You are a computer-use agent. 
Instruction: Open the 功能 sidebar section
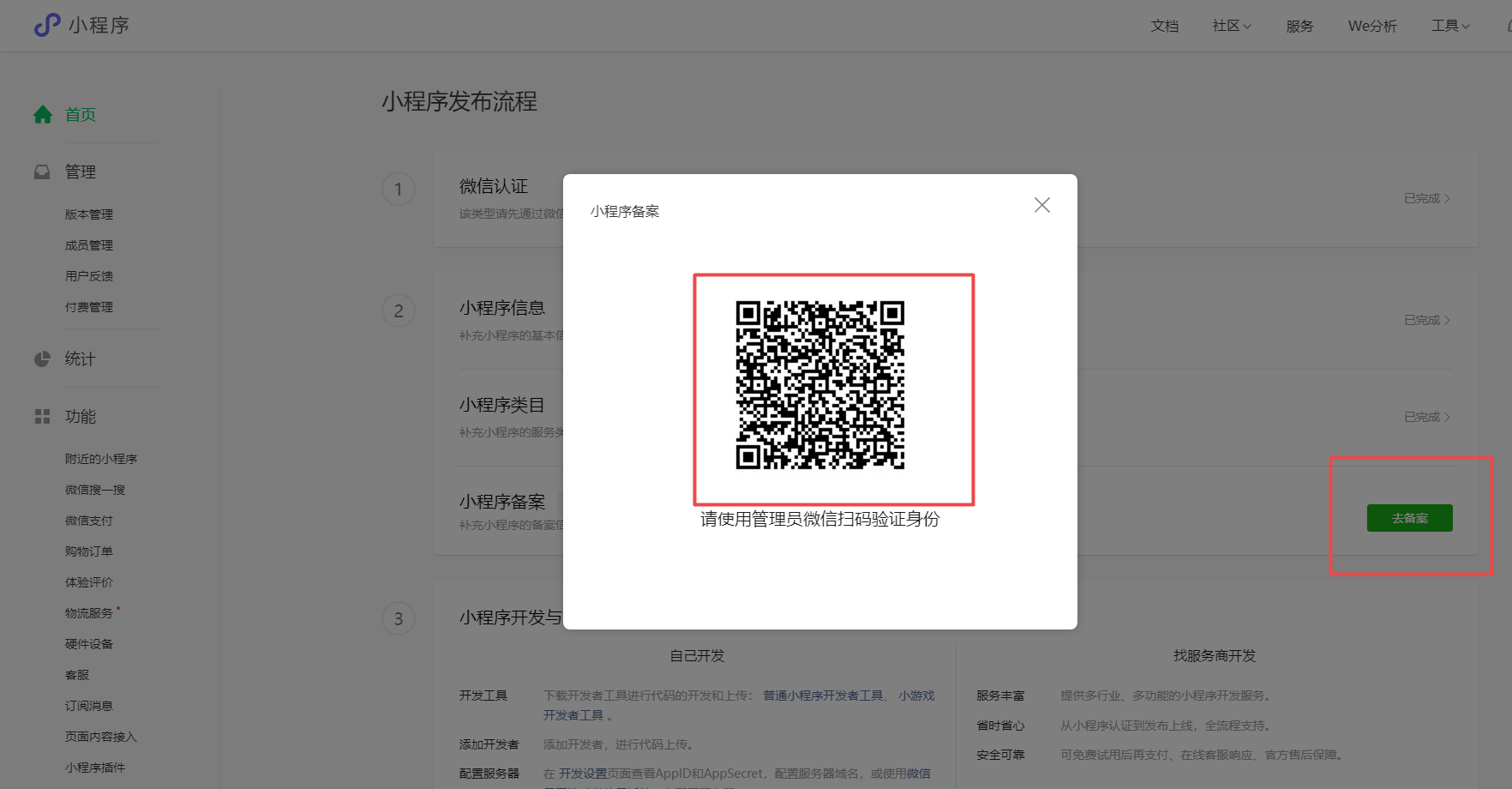tap(81, 417)
